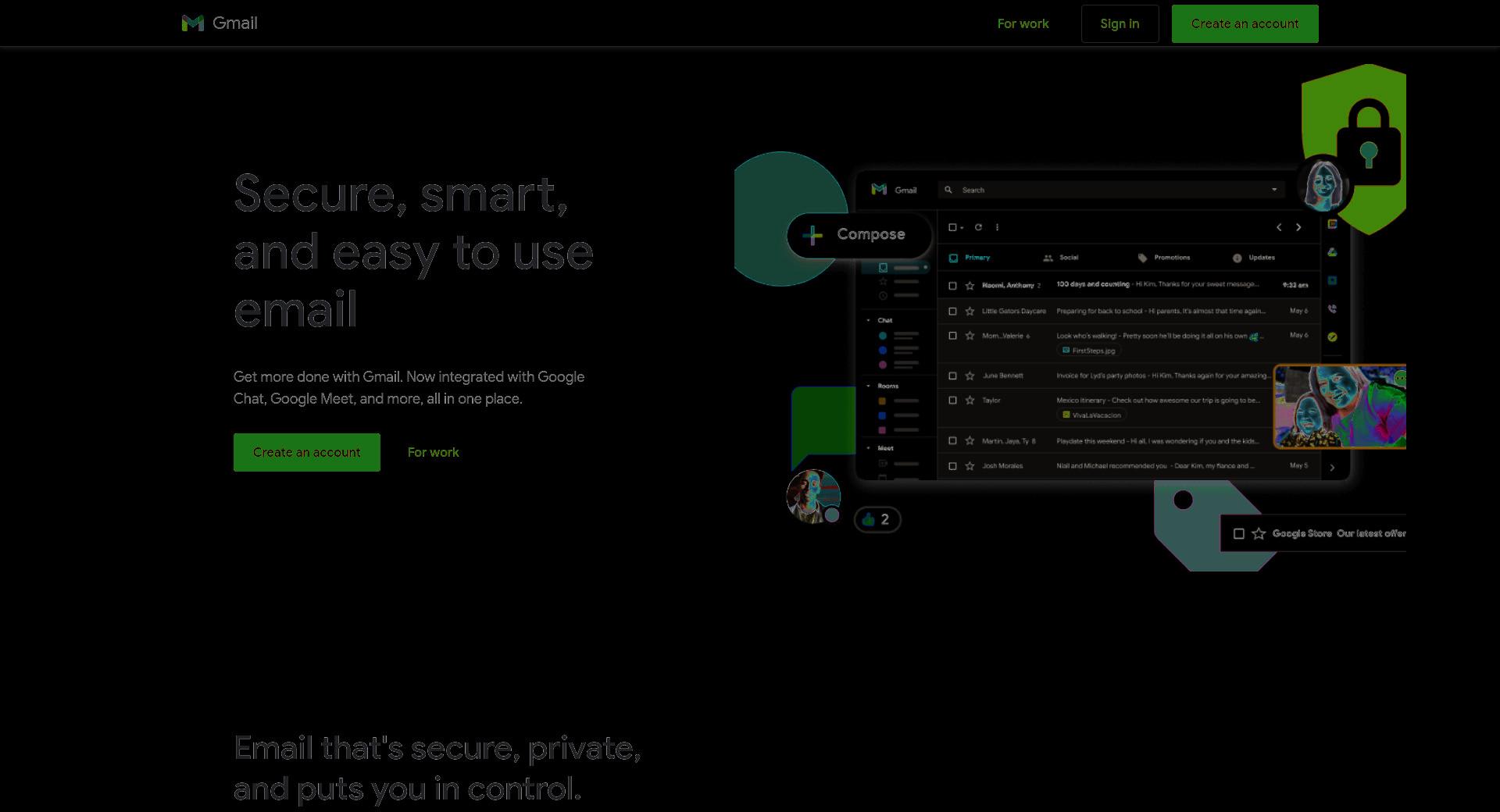Image resolution: width=1500 pixels, height=812 pixels.
Task: Star the Google Store email
Action: point(1259,534)
